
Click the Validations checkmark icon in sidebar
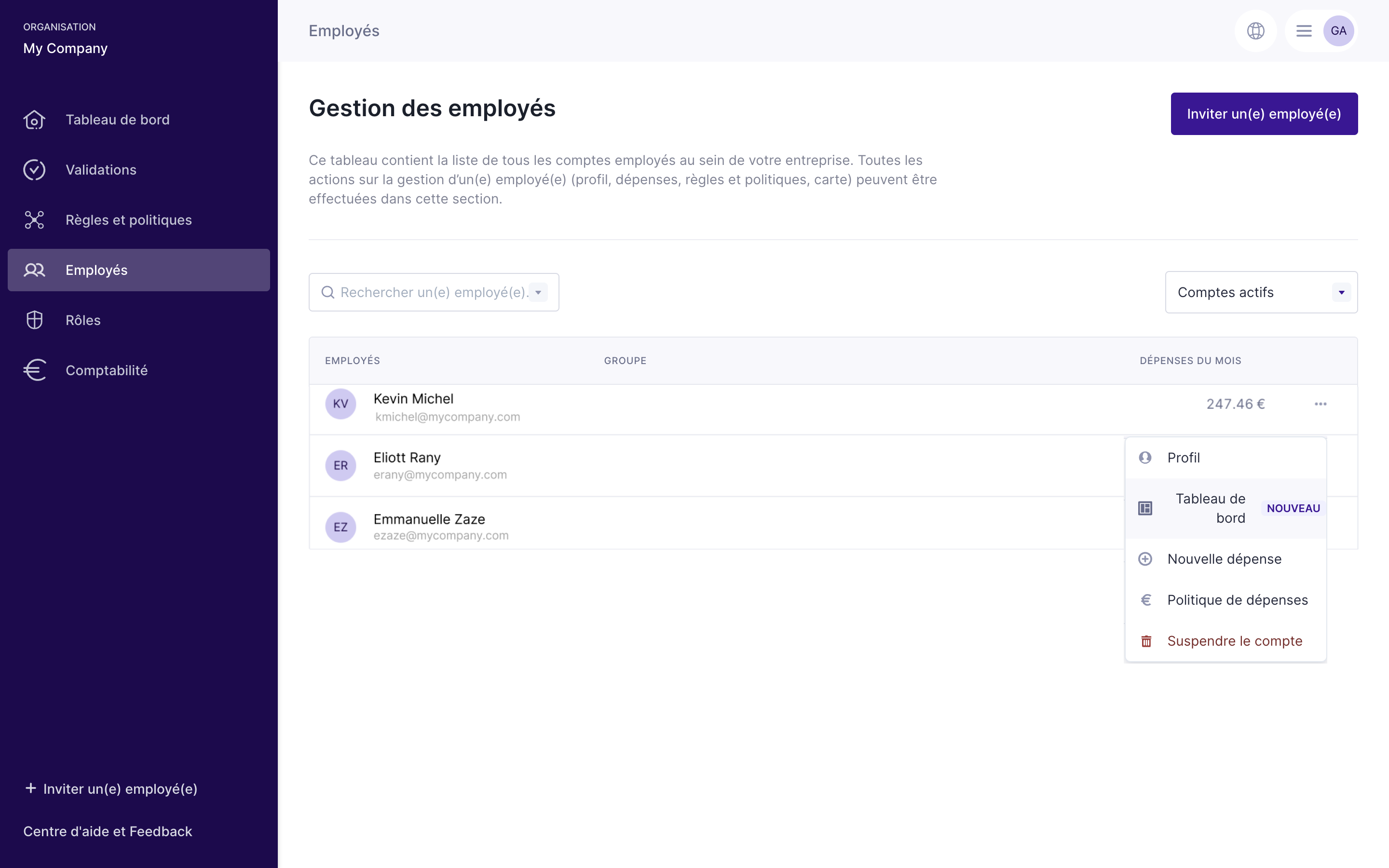34,170
